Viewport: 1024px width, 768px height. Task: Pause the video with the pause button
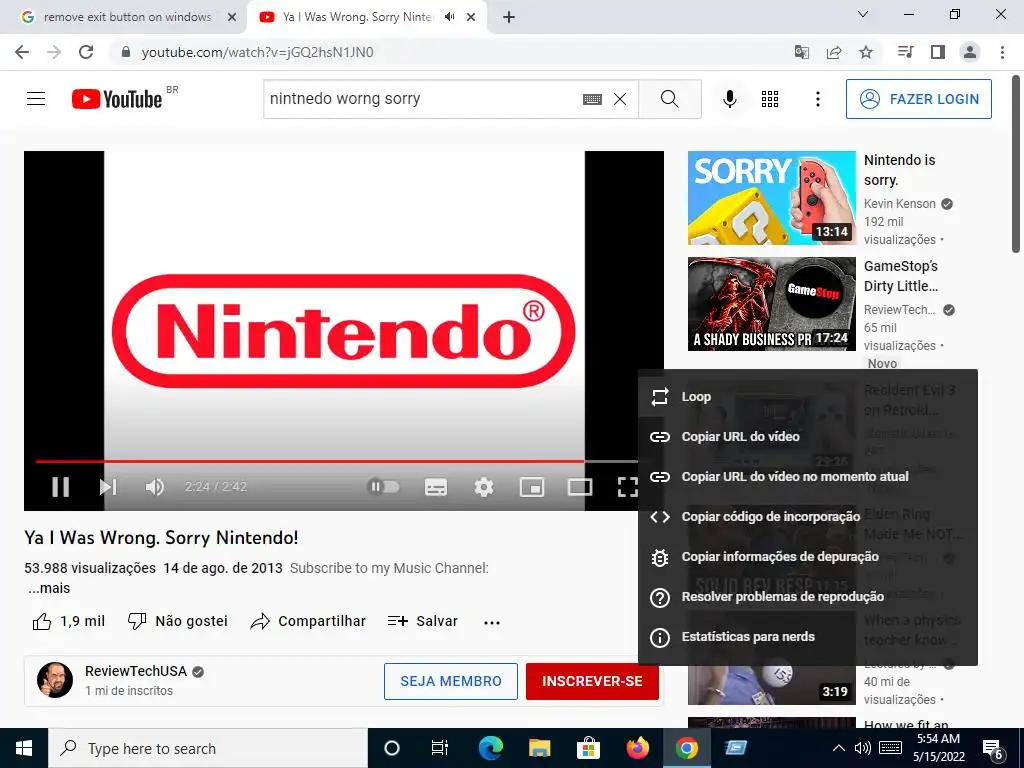coord(61,487)
